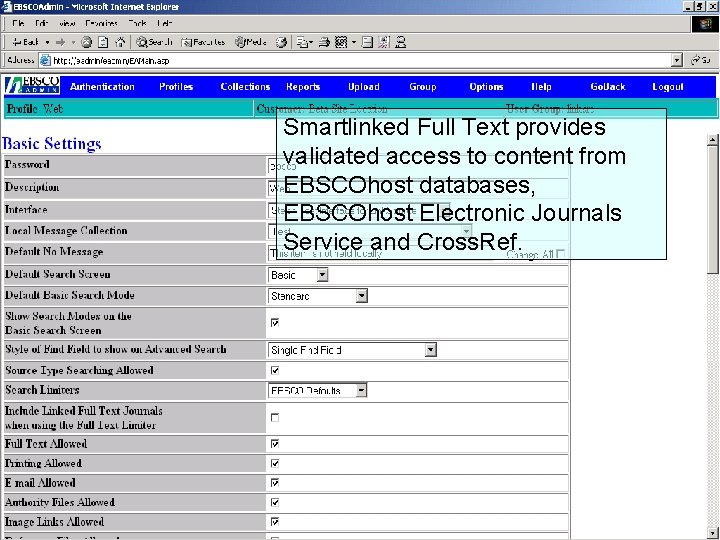Viewport: 720px width, 540px height.
Task: Open the browser Edit menu
Action: pos(41,23)
